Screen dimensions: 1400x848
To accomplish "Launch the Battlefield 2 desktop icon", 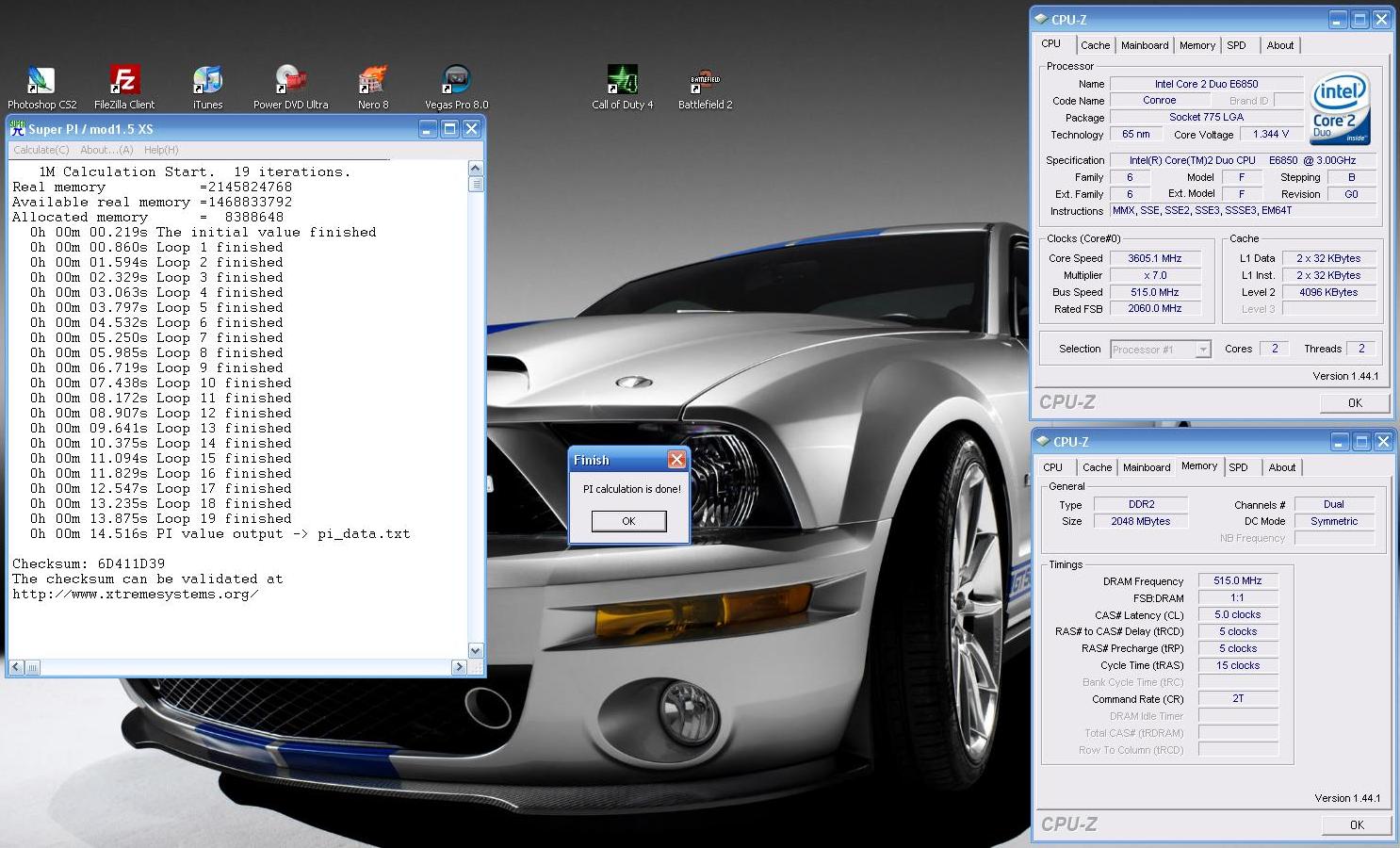I will click(x=705, y=88).
